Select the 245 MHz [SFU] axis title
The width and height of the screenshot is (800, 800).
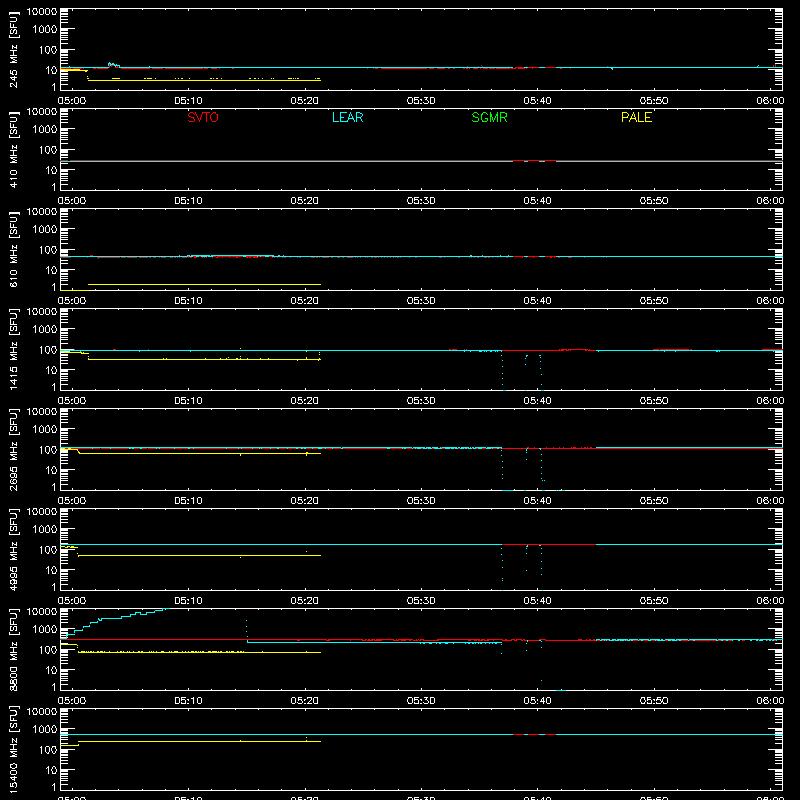pos(14,49)
